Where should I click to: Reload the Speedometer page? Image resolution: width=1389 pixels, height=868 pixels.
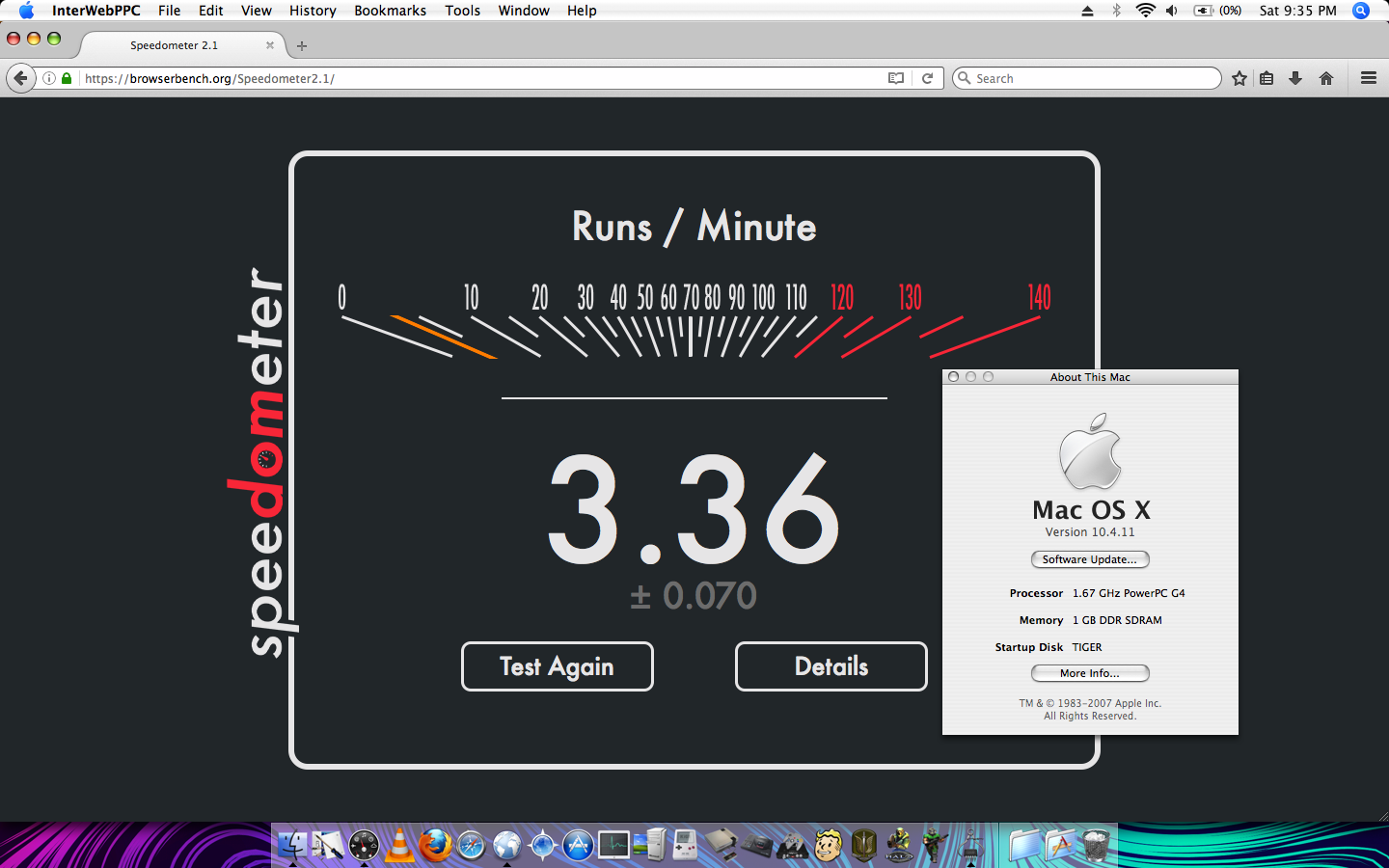(927, 78)
